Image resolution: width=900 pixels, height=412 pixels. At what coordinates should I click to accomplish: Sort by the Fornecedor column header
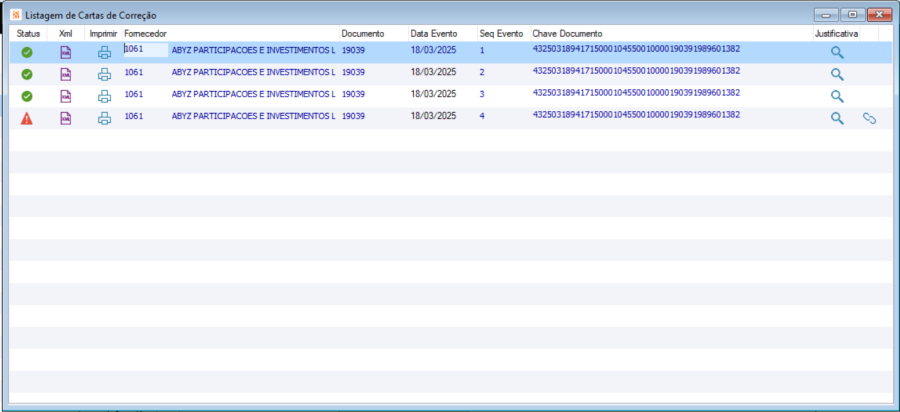pos(145,34)
